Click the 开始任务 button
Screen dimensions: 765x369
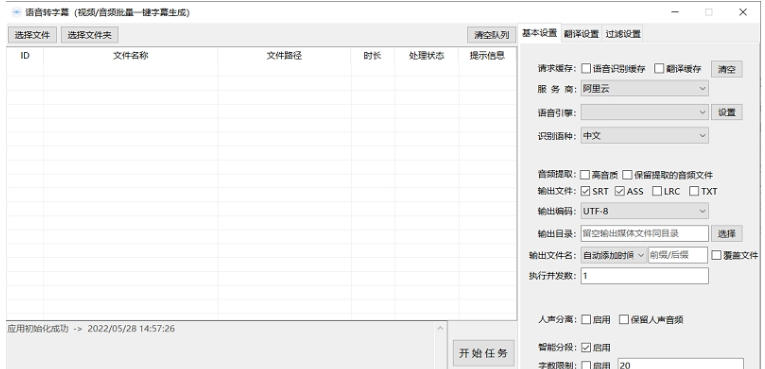click(483, 353)
